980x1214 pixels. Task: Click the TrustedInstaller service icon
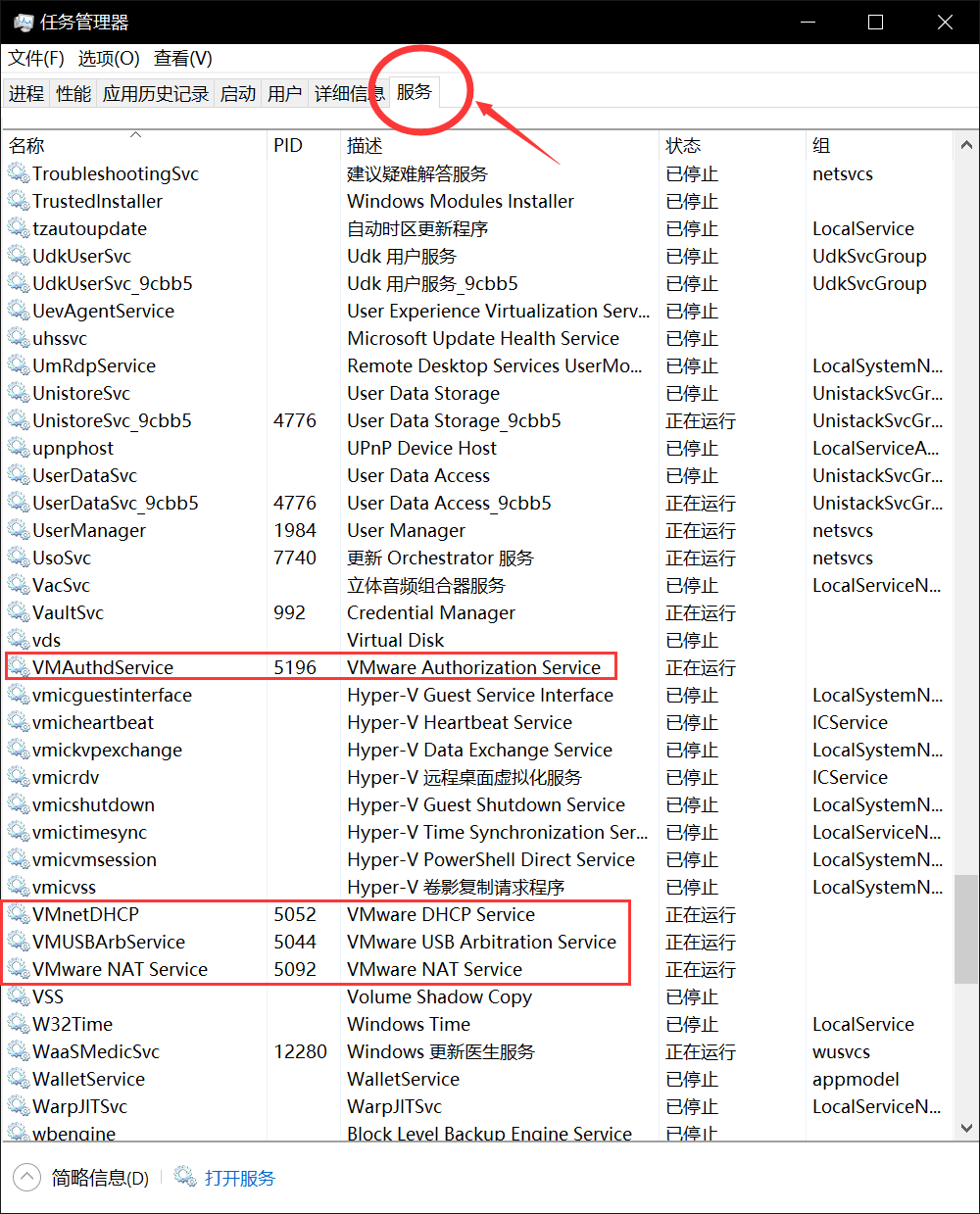pos(19,201)
